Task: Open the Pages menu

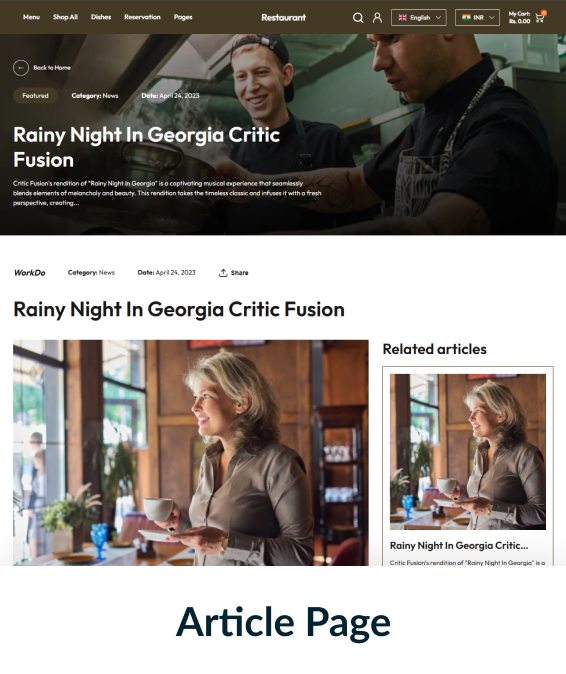Action: 183,17
